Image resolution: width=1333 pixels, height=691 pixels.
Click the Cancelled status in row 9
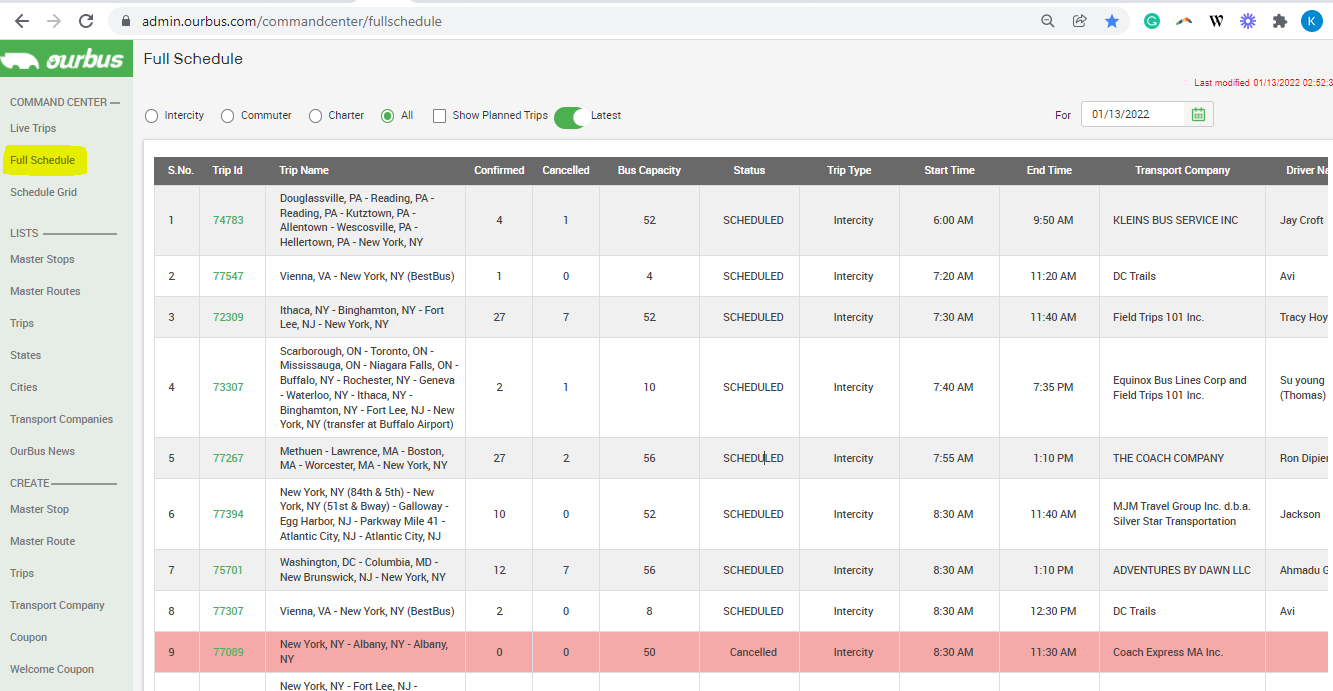(753, 652)
